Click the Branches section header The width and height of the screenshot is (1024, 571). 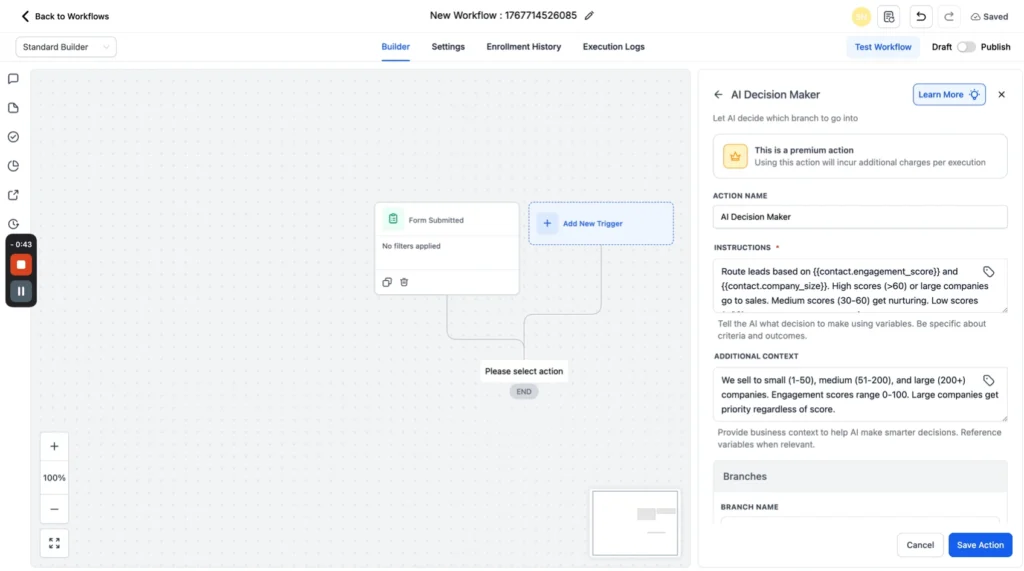coord(859,476)
